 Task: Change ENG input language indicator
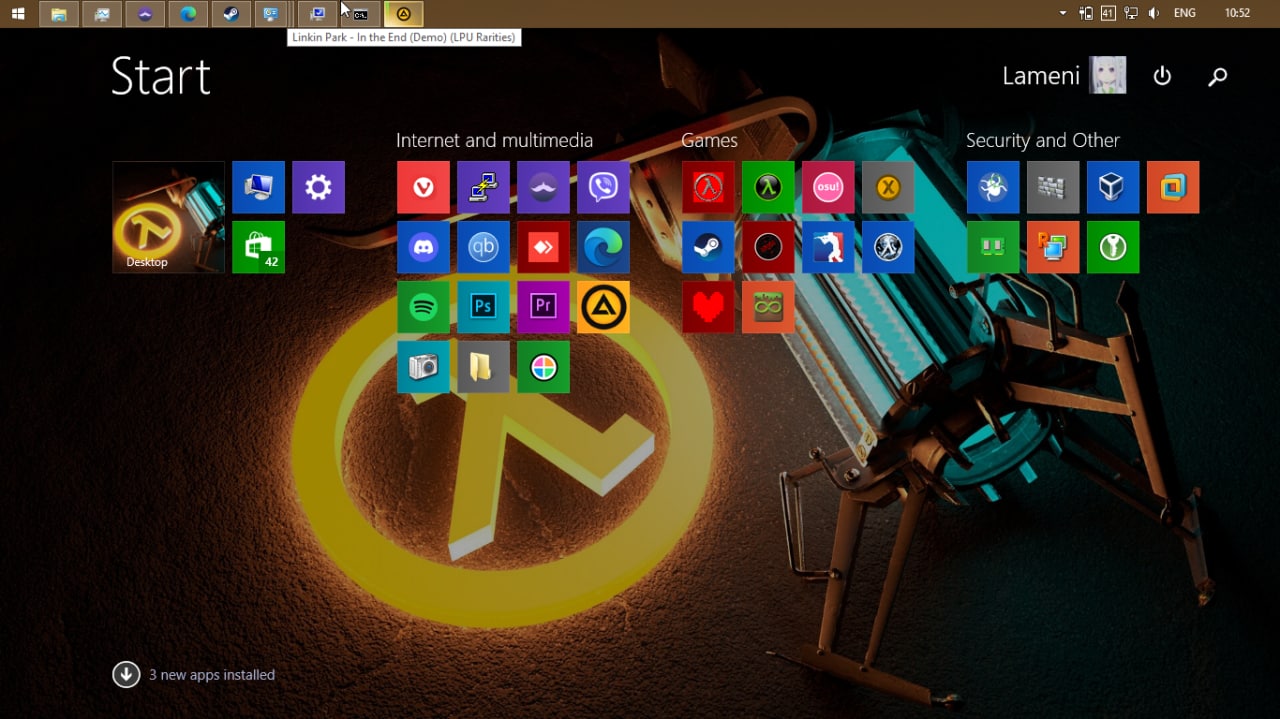pos(1184,13)
